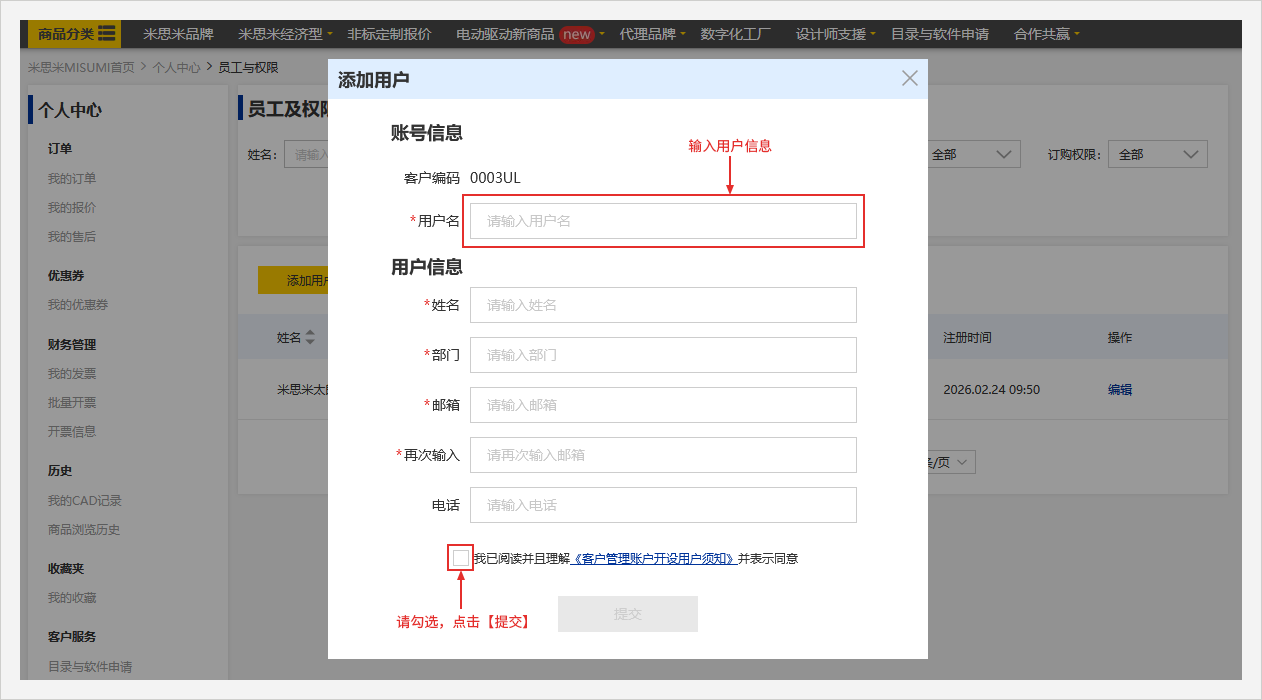Click the 提交 submit button
This screenshot has width=1262, height=700.
coord(627,614)
